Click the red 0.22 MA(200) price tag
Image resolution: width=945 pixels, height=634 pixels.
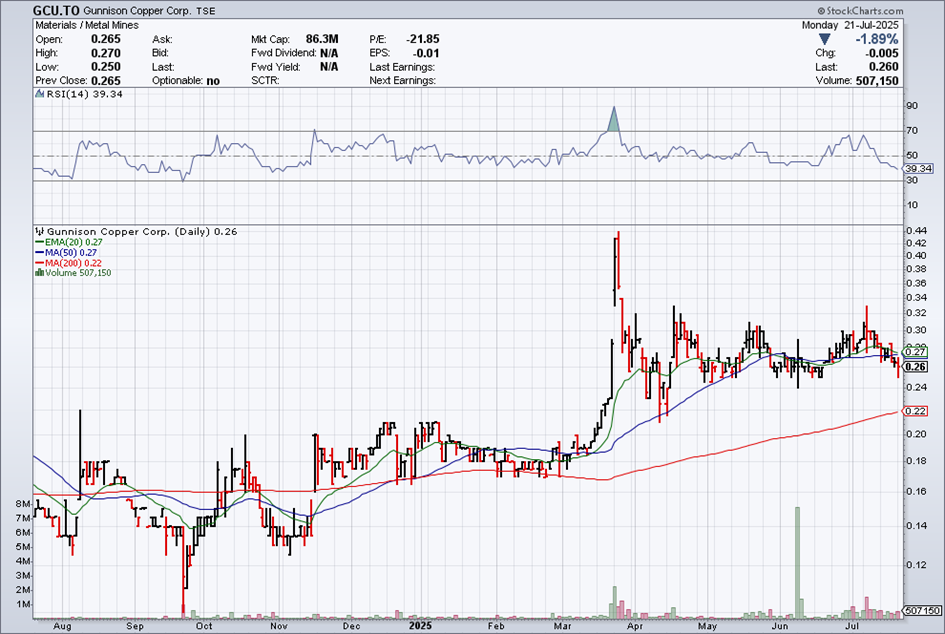coord(915,411)
